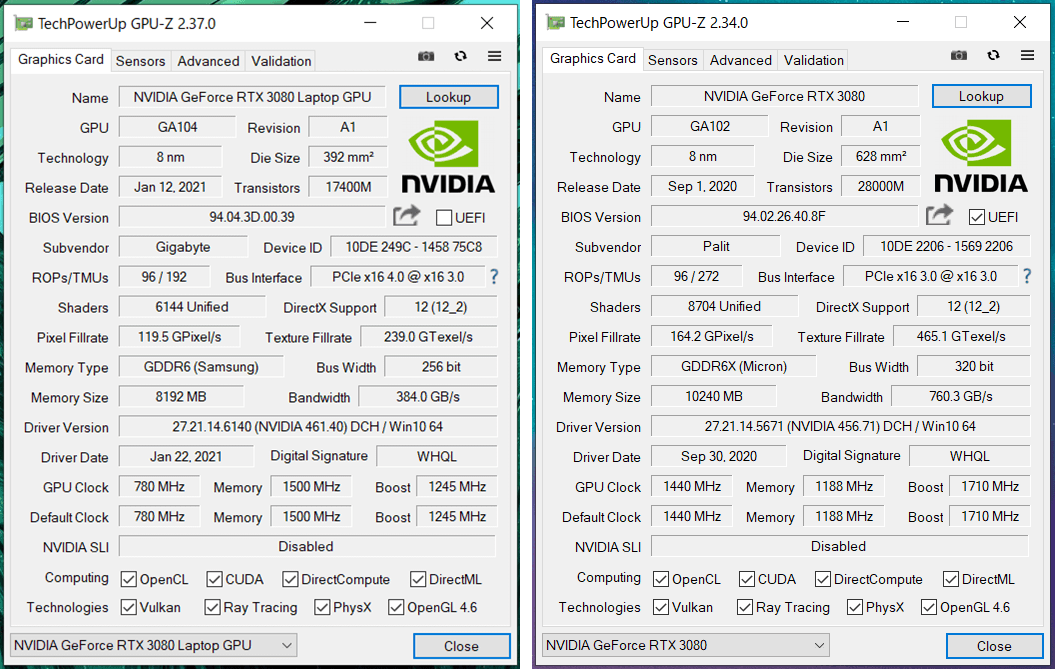Toggle CUDA checkbox in GPU-Z 2.34.0
This screenshot has height=669, width=1055.
tap(747, 579)
